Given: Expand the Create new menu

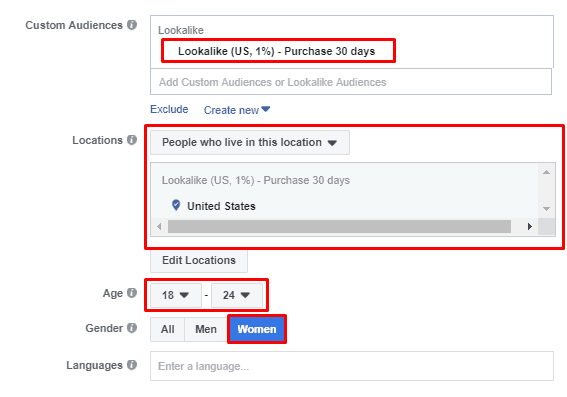Looking at the screenshot, I should click(237, 110).
